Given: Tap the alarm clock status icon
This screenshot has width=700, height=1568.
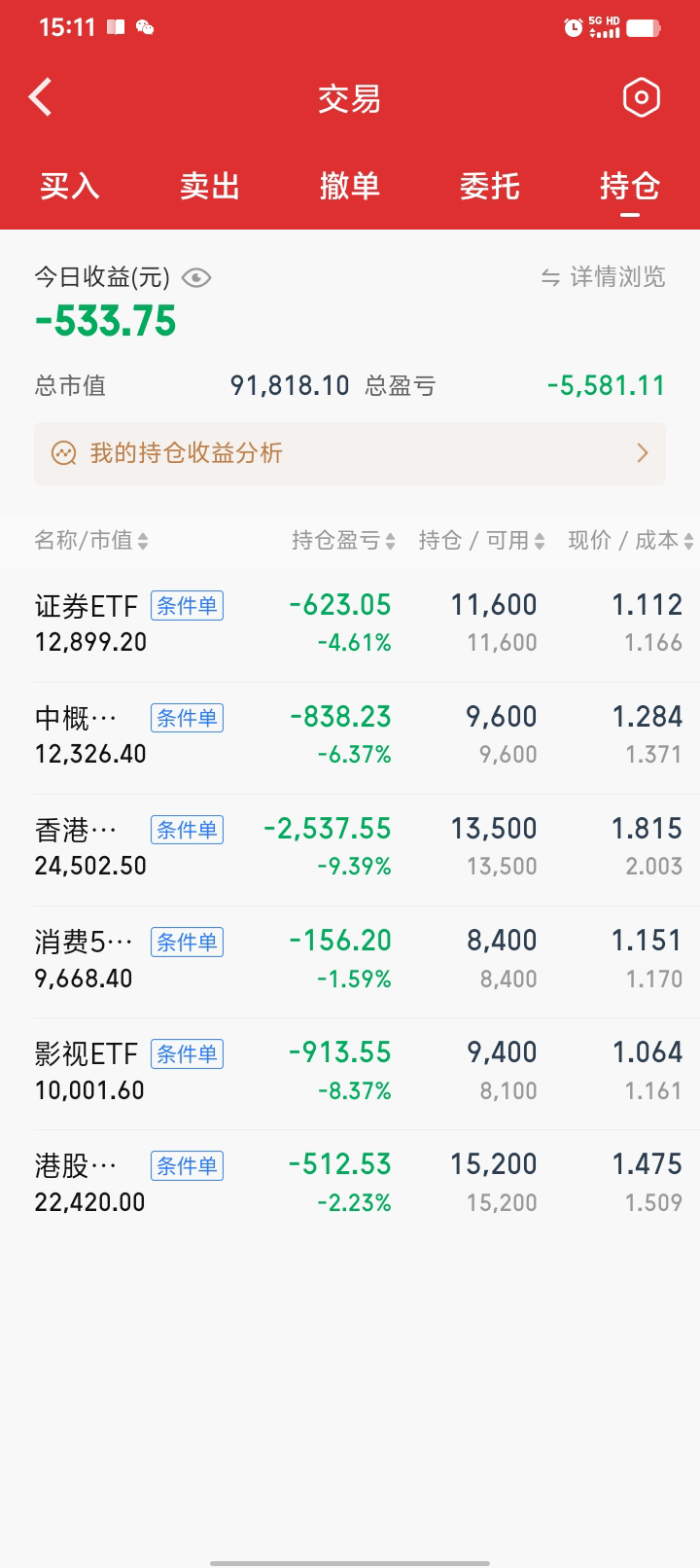Looking at the screenshot, I should 573,27.
